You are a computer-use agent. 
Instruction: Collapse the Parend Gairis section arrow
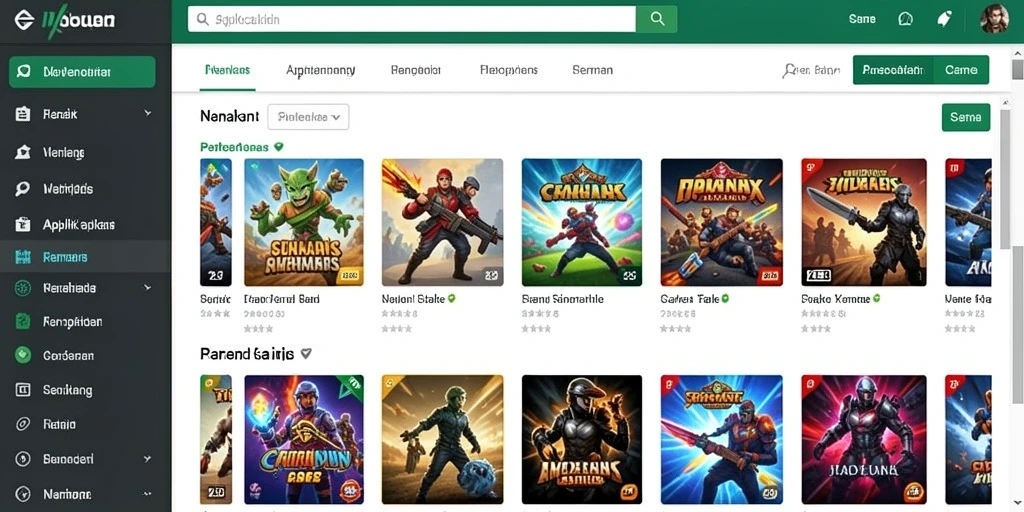coord(306,354)
